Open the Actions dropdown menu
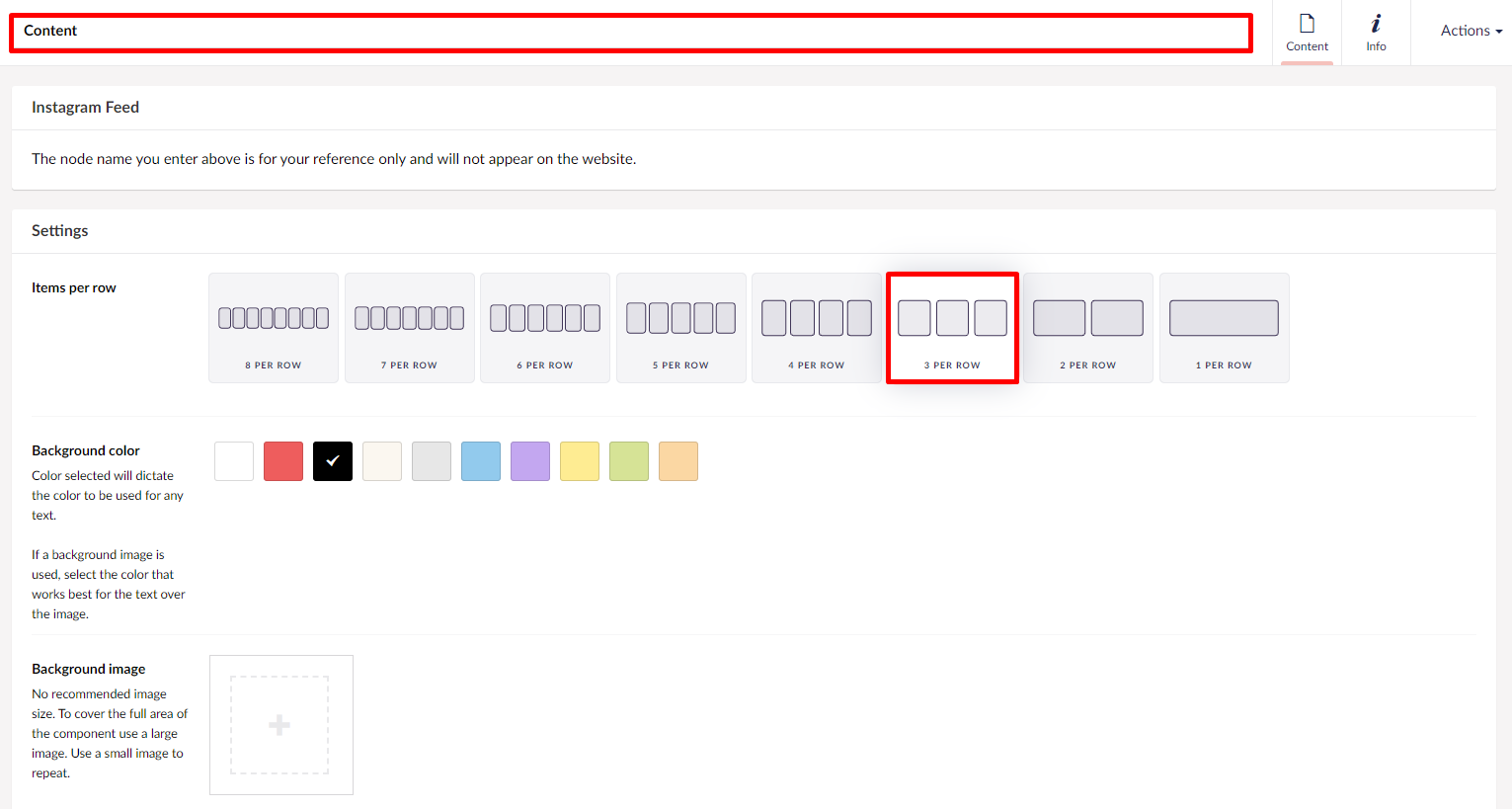 [1471, 31]
